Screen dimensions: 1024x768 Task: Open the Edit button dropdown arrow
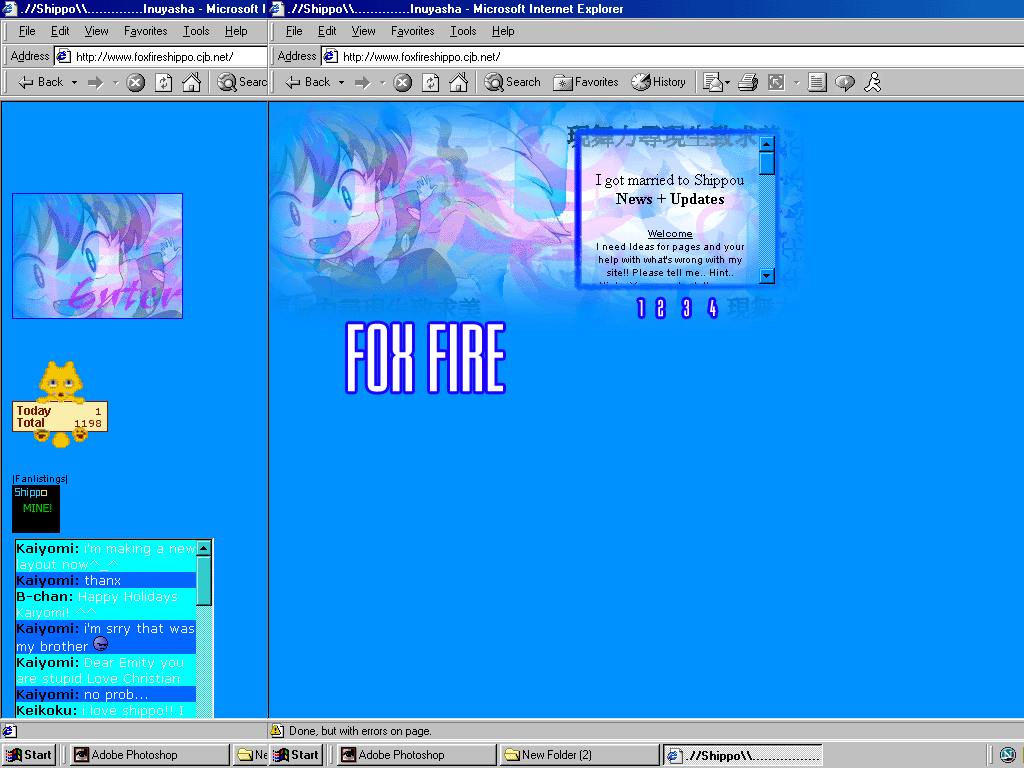point(796,82)
